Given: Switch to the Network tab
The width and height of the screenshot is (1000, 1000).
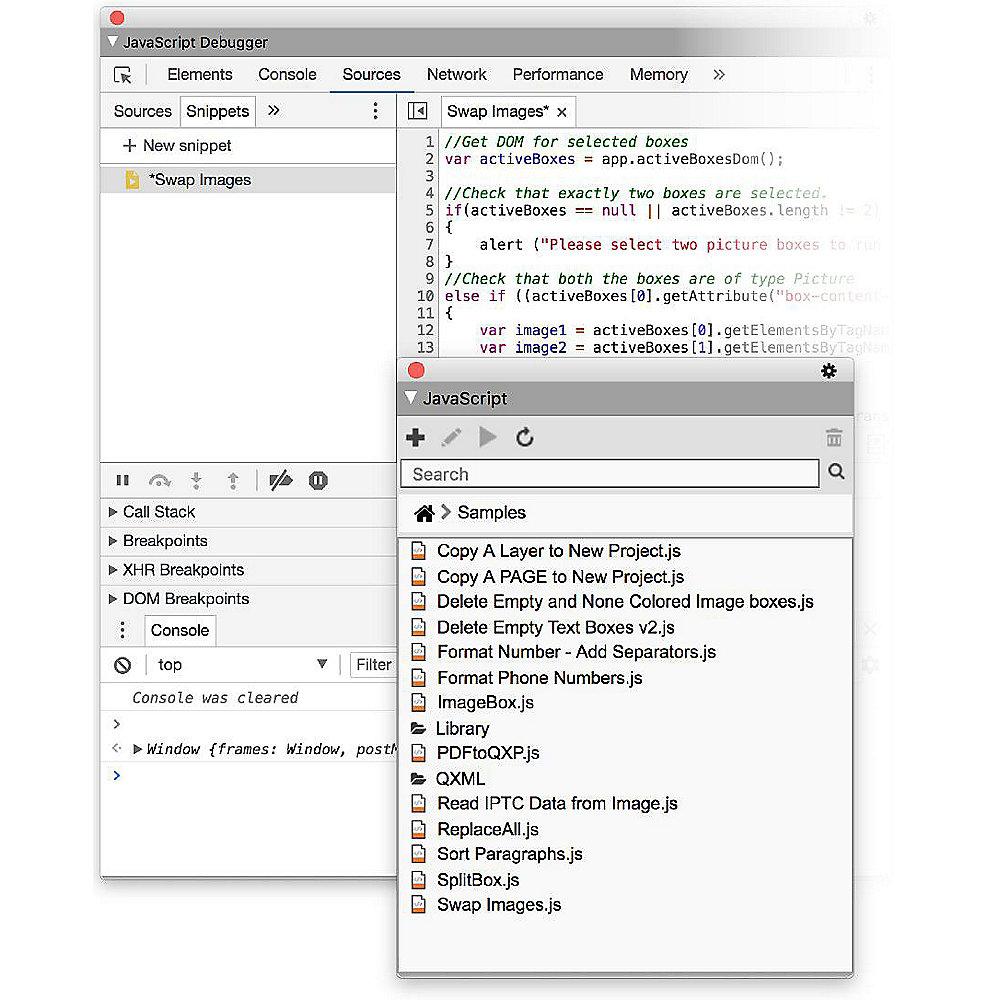Looking at the screenshot, I should click(456, 75).
